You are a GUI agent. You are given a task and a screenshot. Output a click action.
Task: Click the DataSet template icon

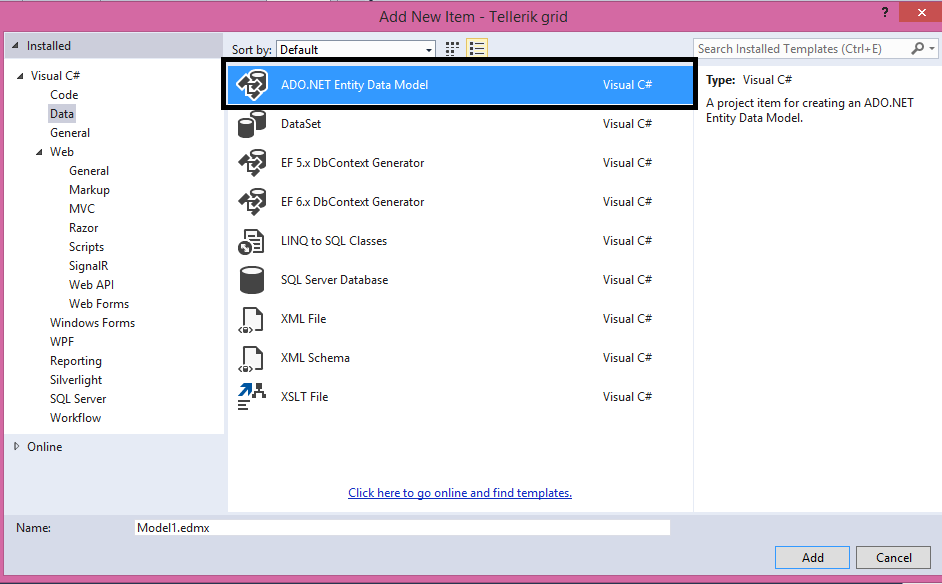pos(252,124)
